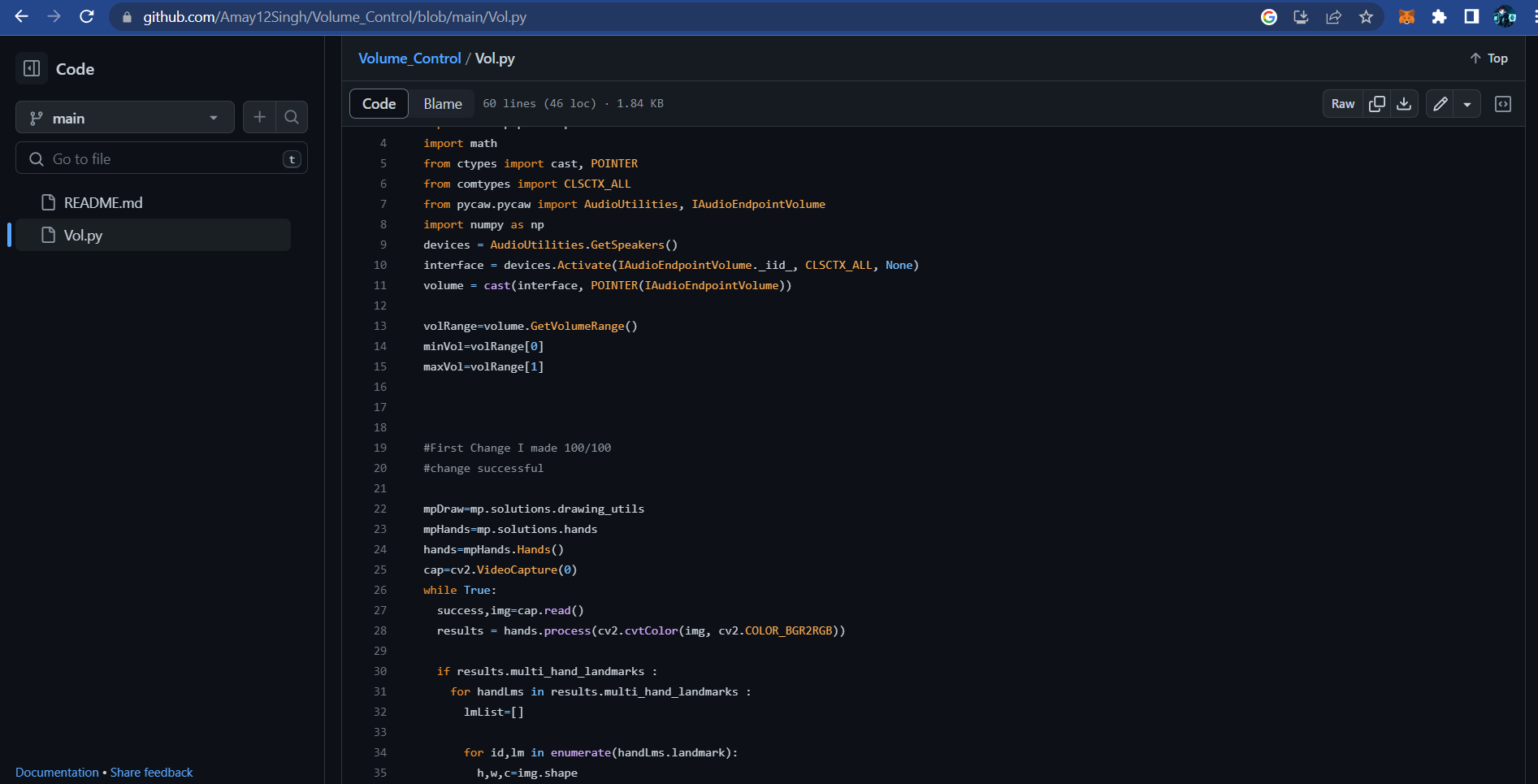Click "import numpy as np" line
The width and height of the screenshot is (1538, 784).
pos(483,224)
